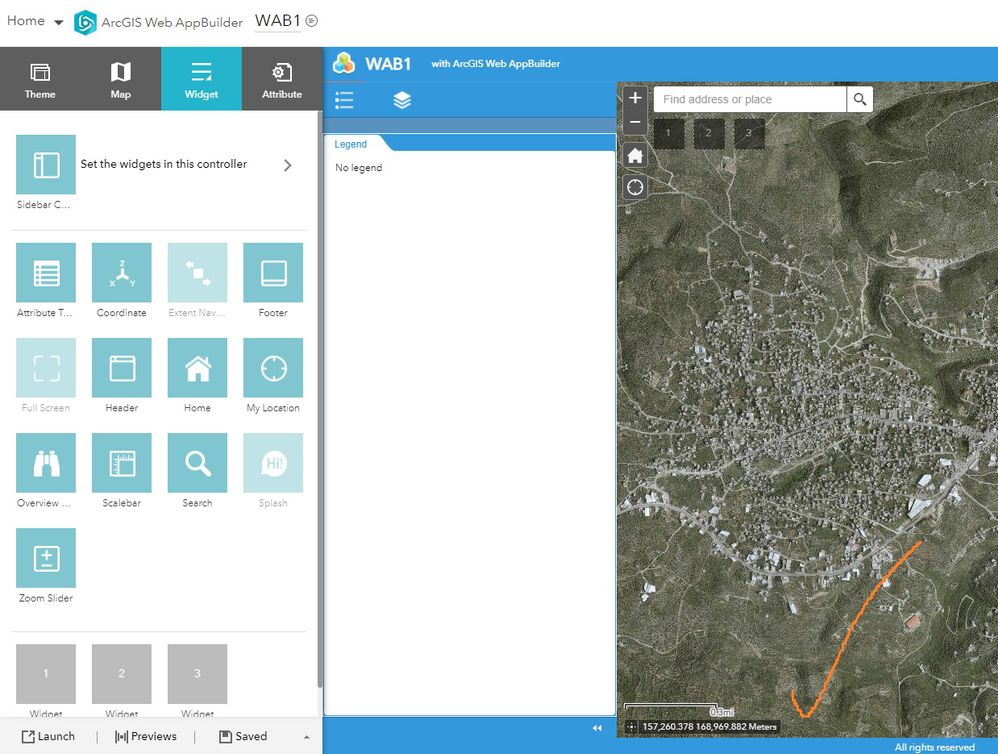Select the Overview Map widget
The height and width of the screenshot is (754, 998).
[x=46, y=463]
